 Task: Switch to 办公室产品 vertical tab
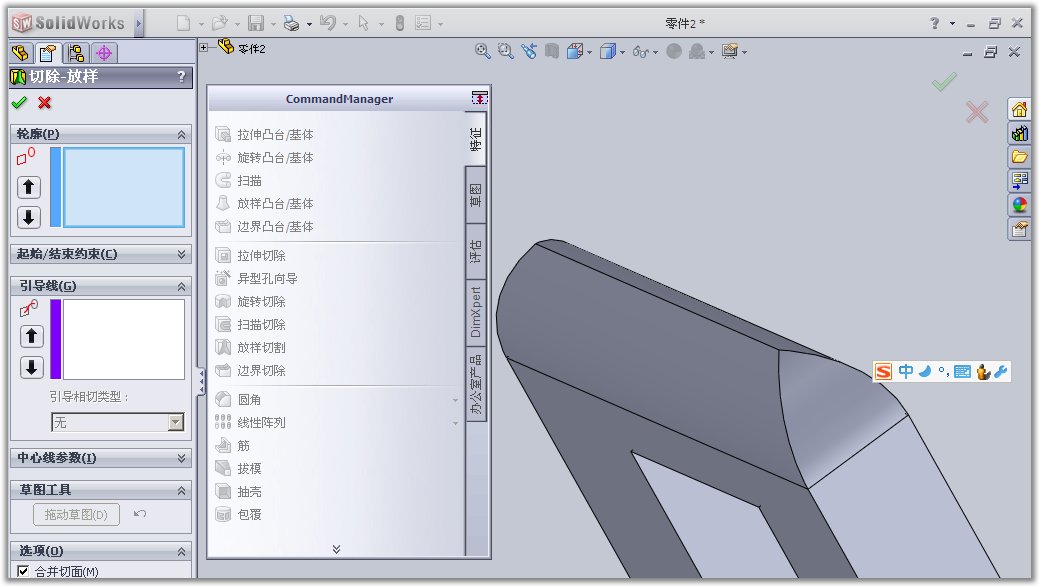(476, 383)
